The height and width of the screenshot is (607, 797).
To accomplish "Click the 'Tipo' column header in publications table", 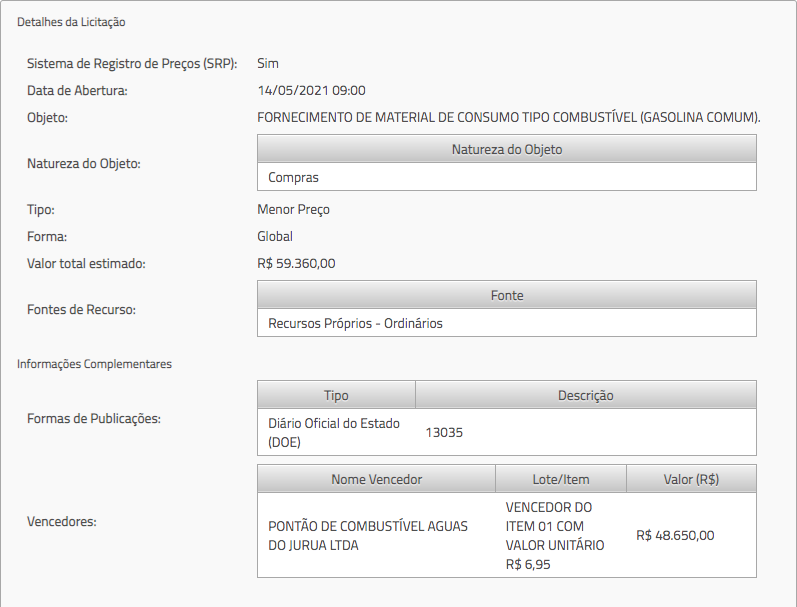I will (336, 395).
